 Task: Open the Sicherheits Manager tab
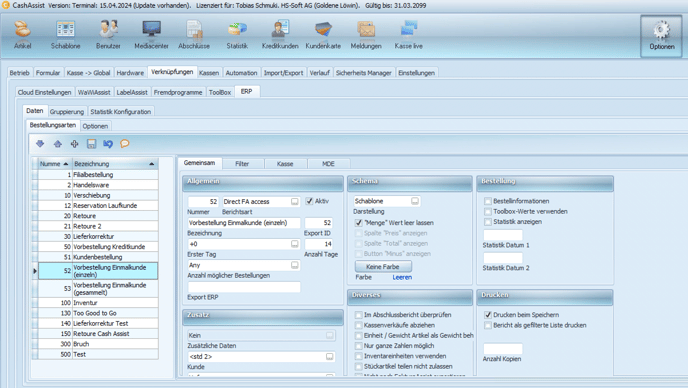point(363,73)
